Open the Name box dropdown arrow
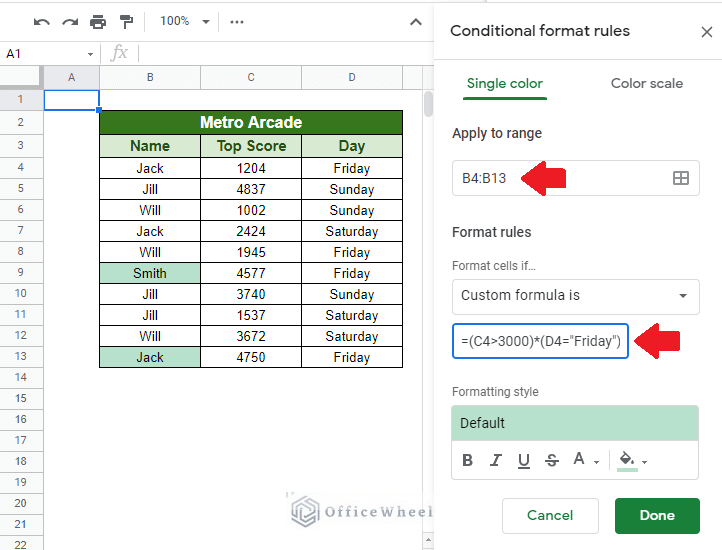The width and height of the screenshot is (722, 550). [x=90, y=54]
